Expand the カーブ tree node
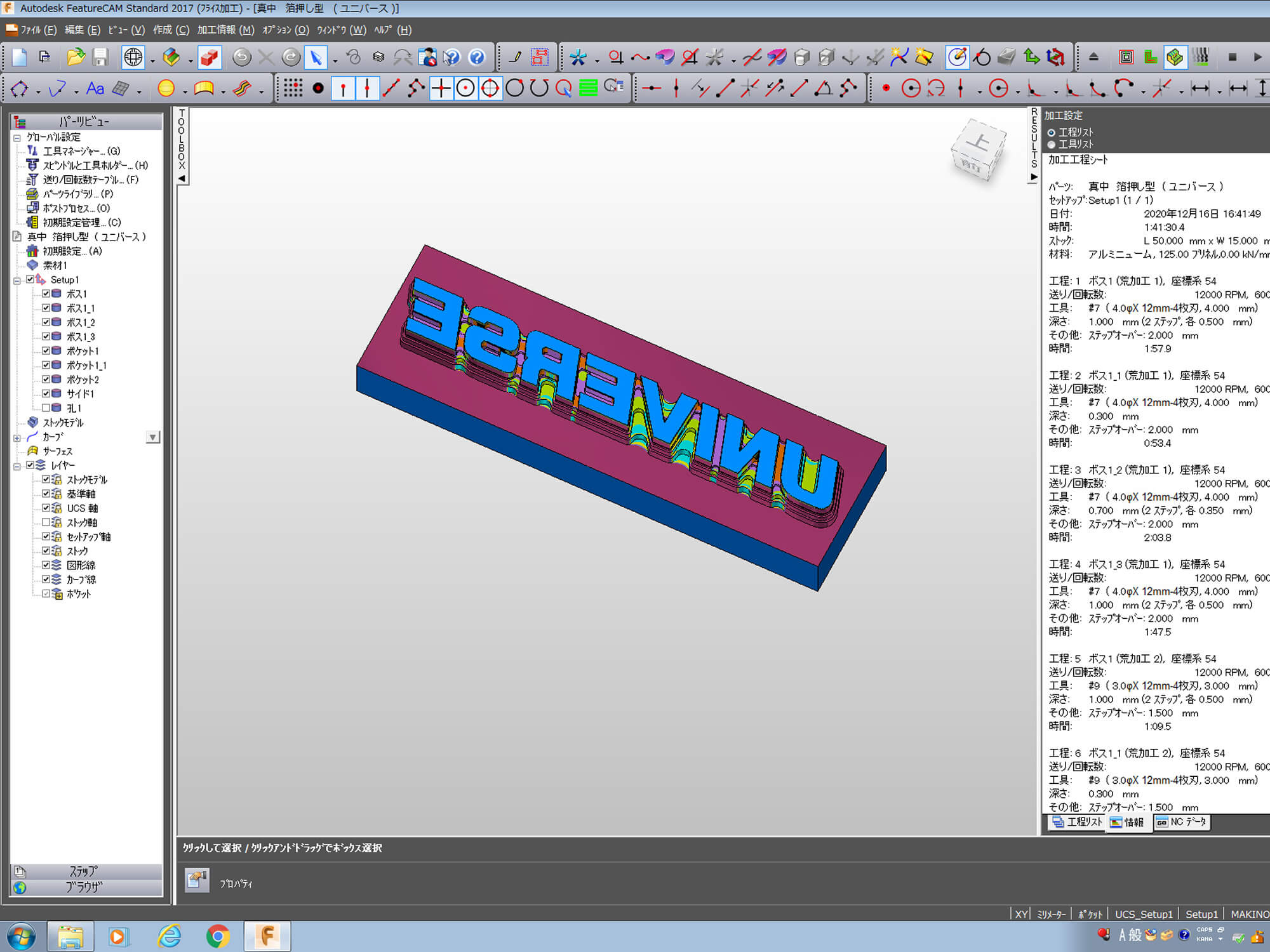This screenshot has height=952, width=1270. click(17, 437)
